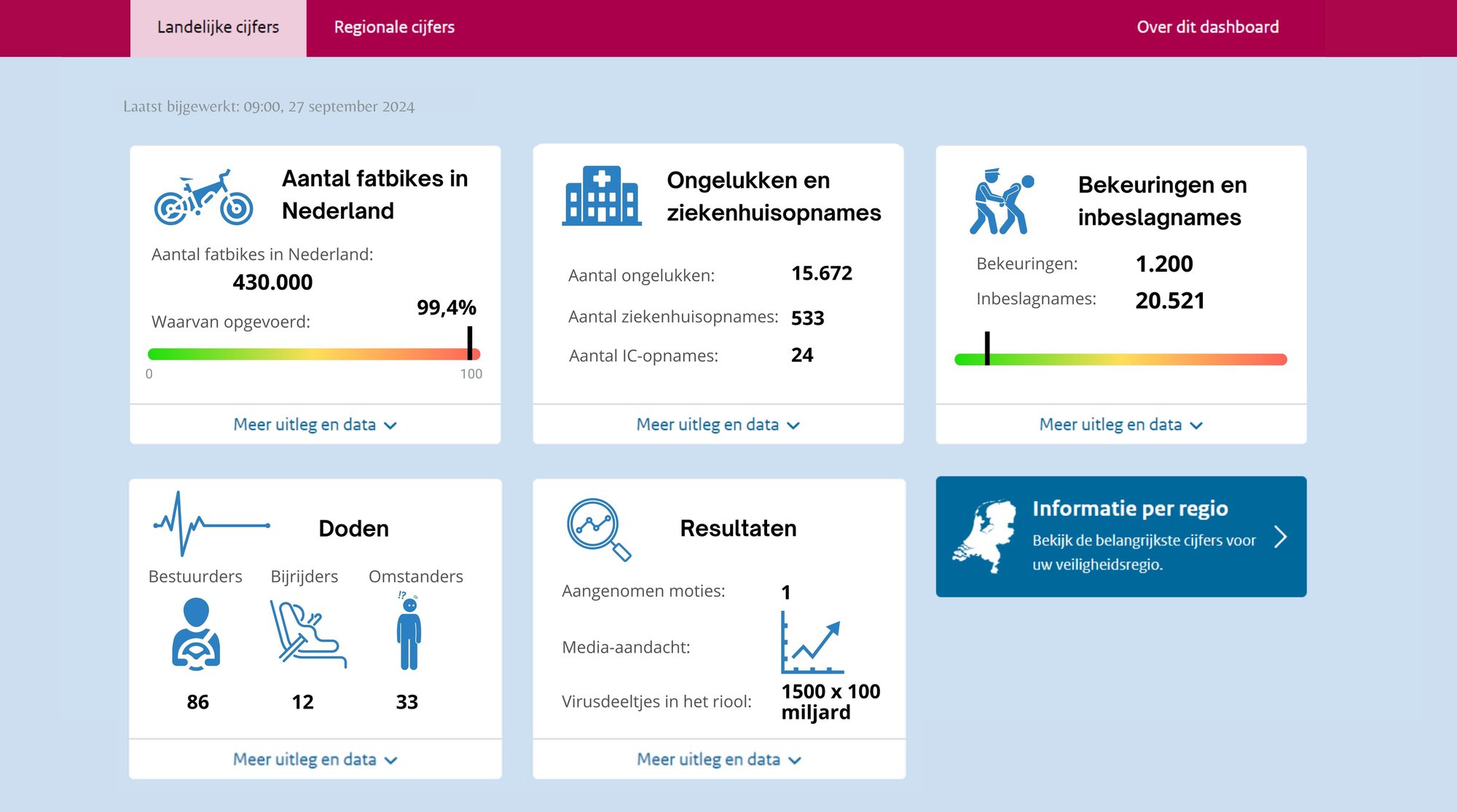Expand Meer uitleg en data under Aantal fatbikes
Screen dimensions: 1457x812
[x=315, y=425]
